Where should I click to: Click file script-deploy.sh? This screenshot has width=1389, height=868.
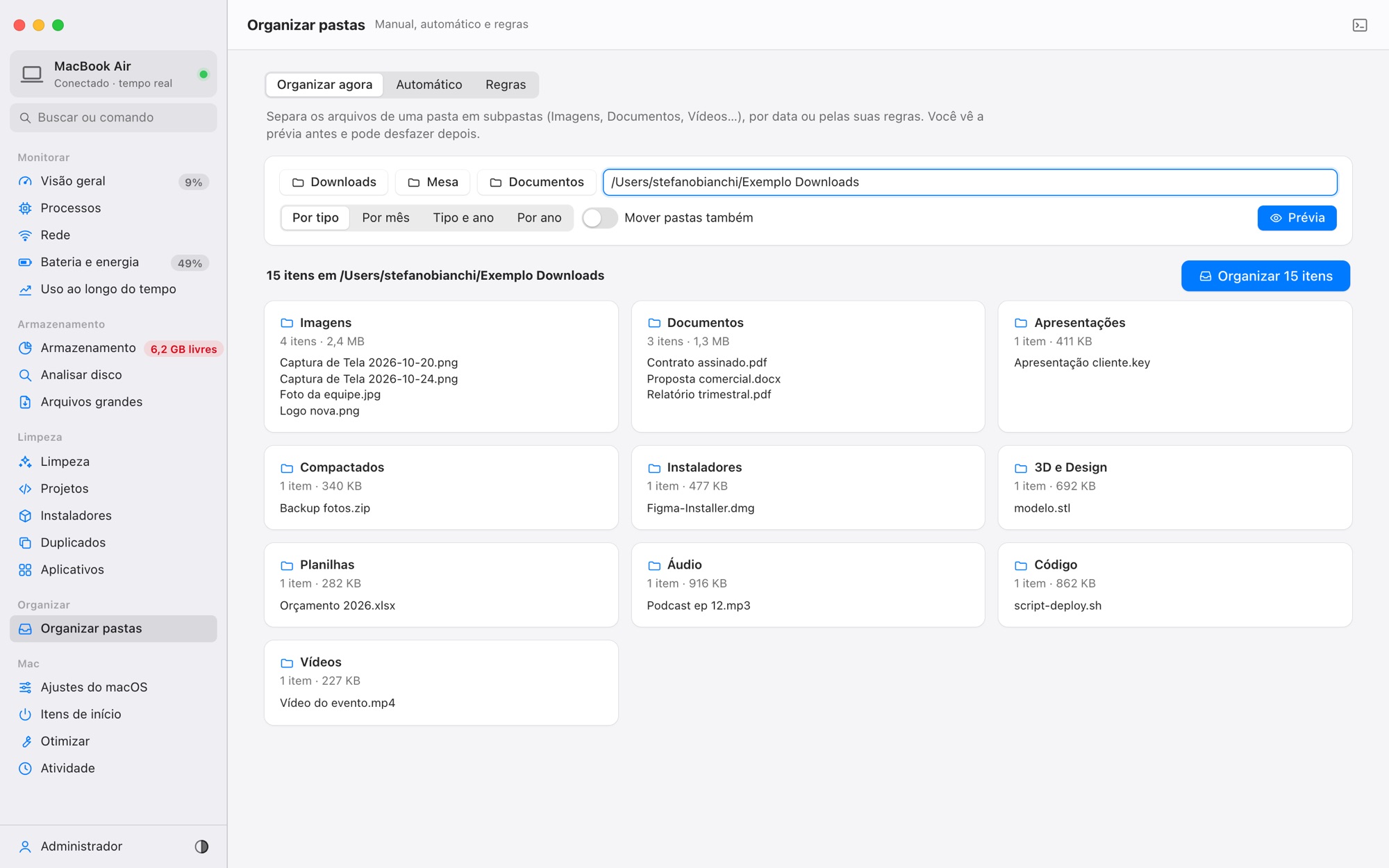(1057, 606)
